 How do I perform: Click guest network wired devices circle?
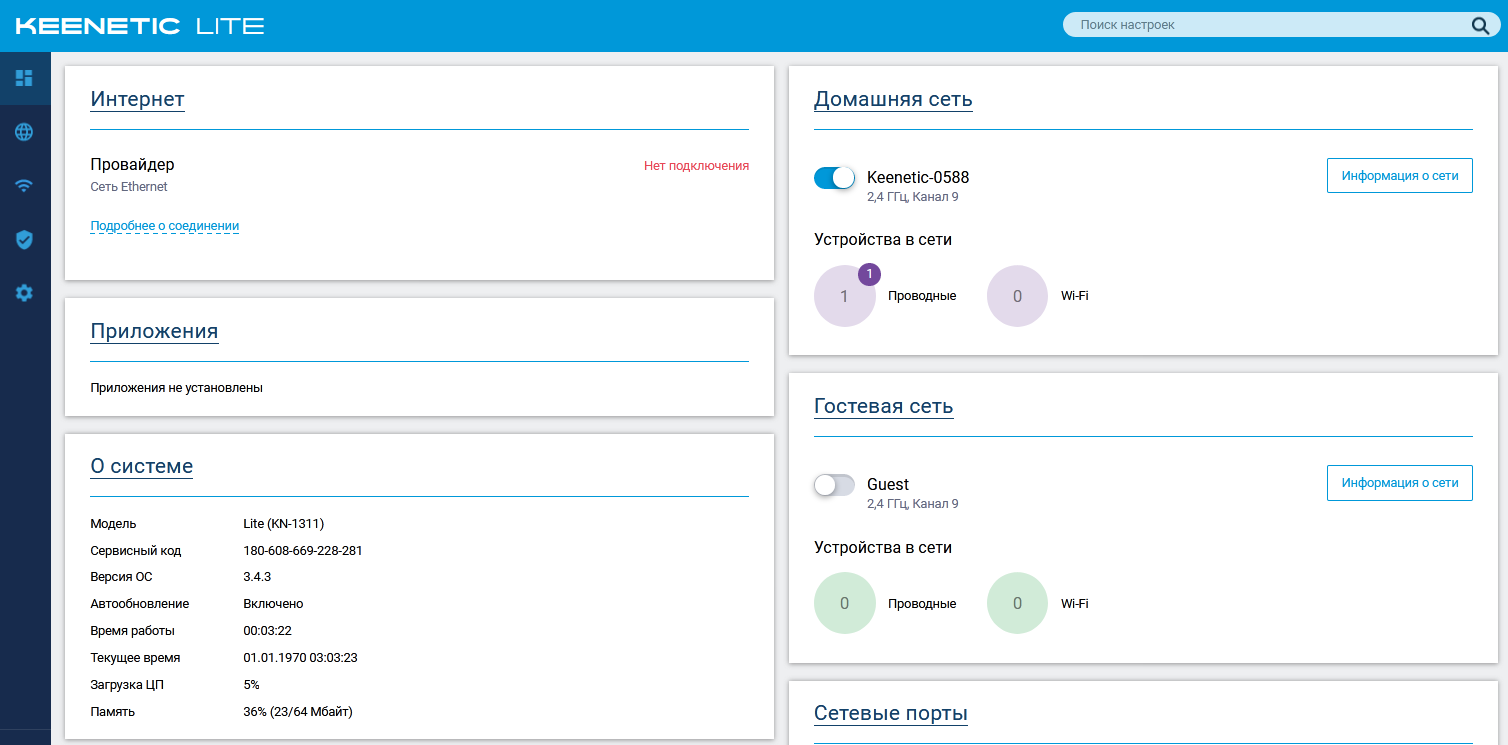tap(845, 603)
